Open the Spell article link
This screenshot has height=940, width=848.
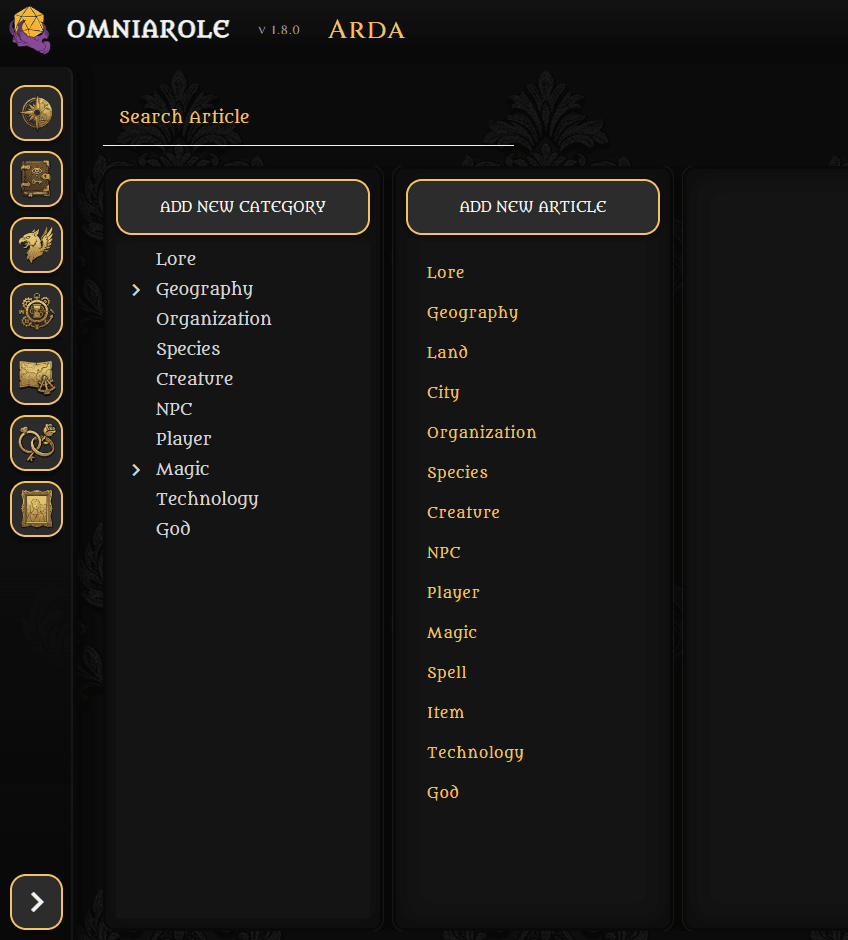(446, 673)
